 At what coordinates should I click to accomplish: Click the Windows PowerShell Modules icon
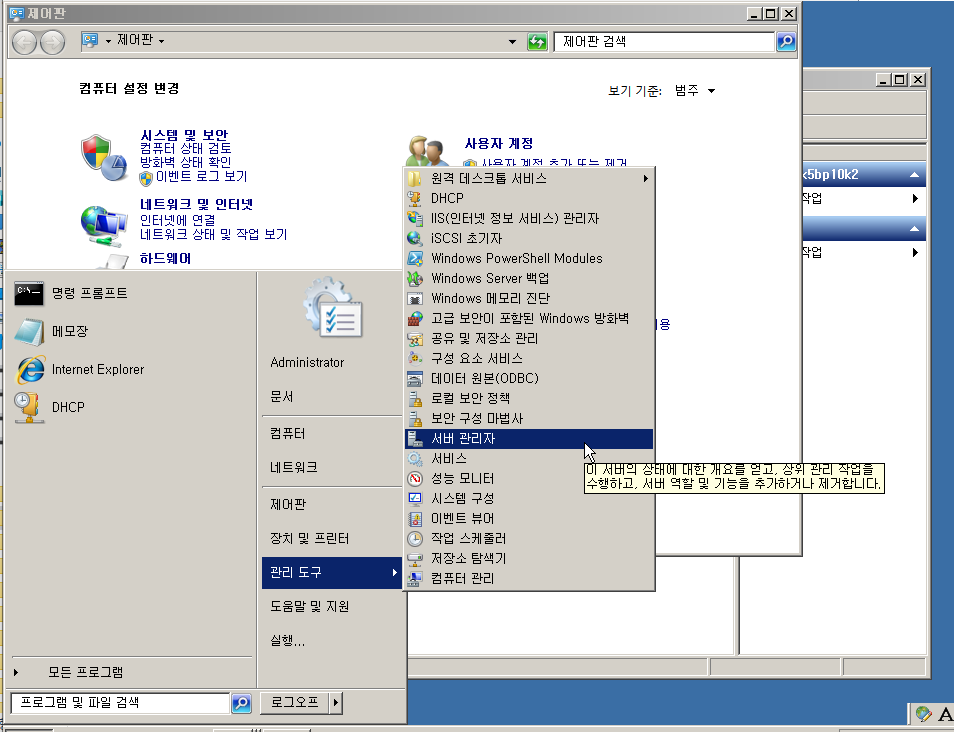415,259
